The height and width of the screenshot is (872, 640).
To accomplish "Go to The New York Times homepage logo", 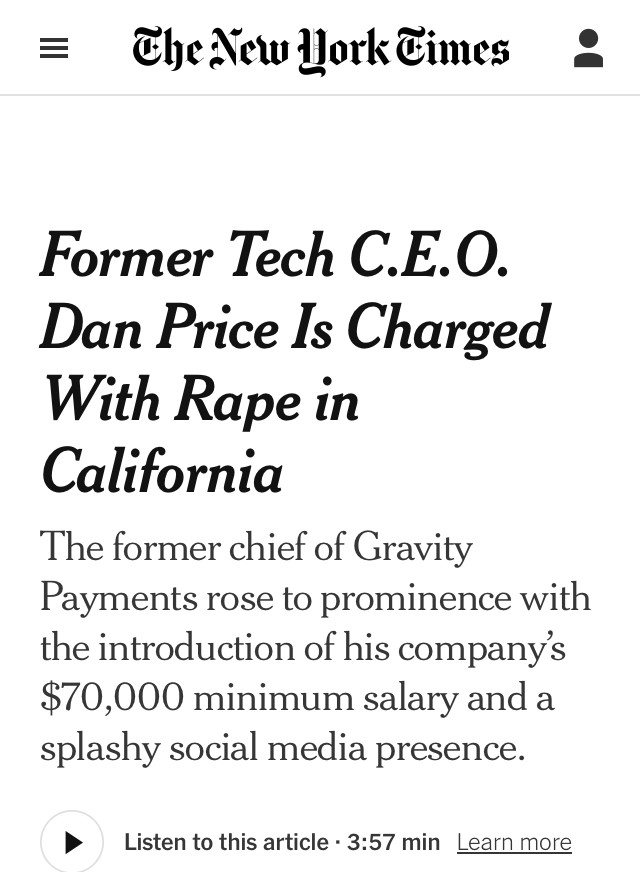I will click(320, 49).
